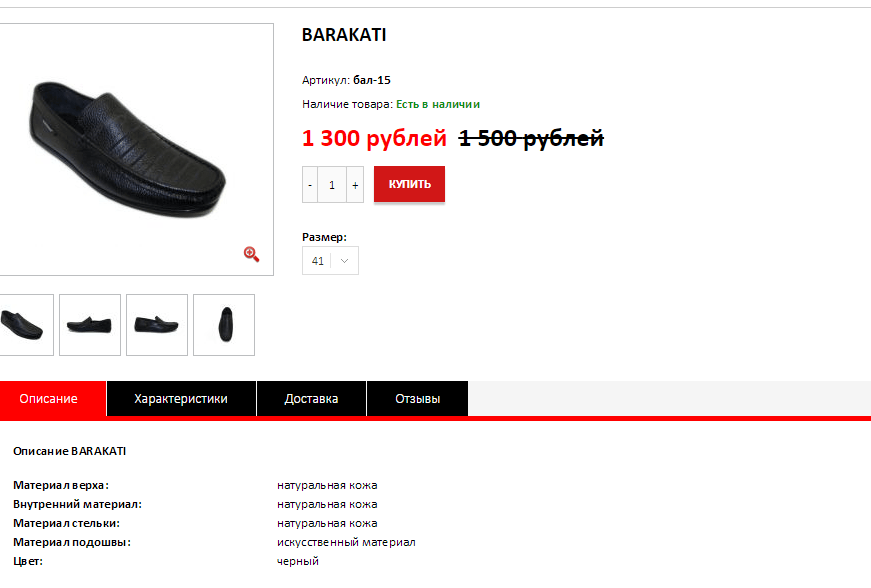Image resolution: width=871 pixels, height=588 pixels.
Task: Click the BARAKATI product title
Action: tap(344, 35)
